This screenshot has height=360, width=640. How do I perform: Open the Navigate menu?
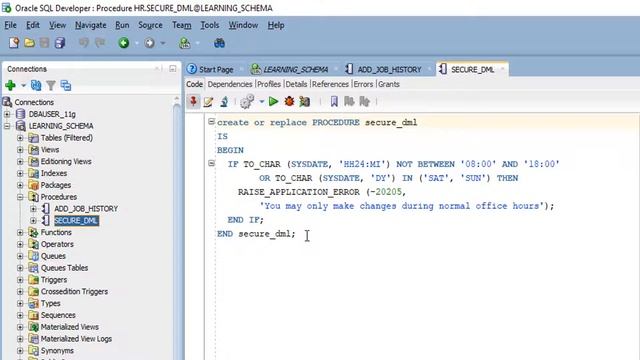91,25
